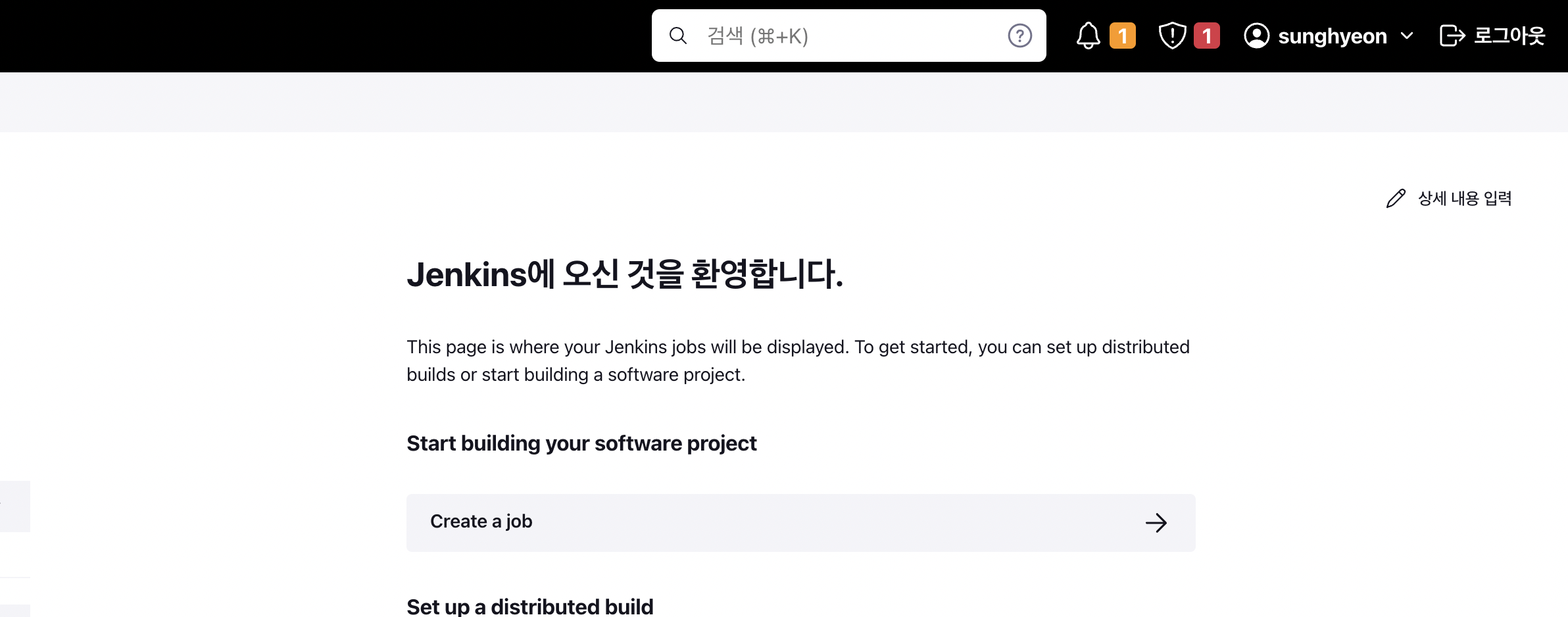The image size is (1568, 617).
Task: Expand the sunghyeon user dropdown chevron
Action: [x=1407, y=36]
